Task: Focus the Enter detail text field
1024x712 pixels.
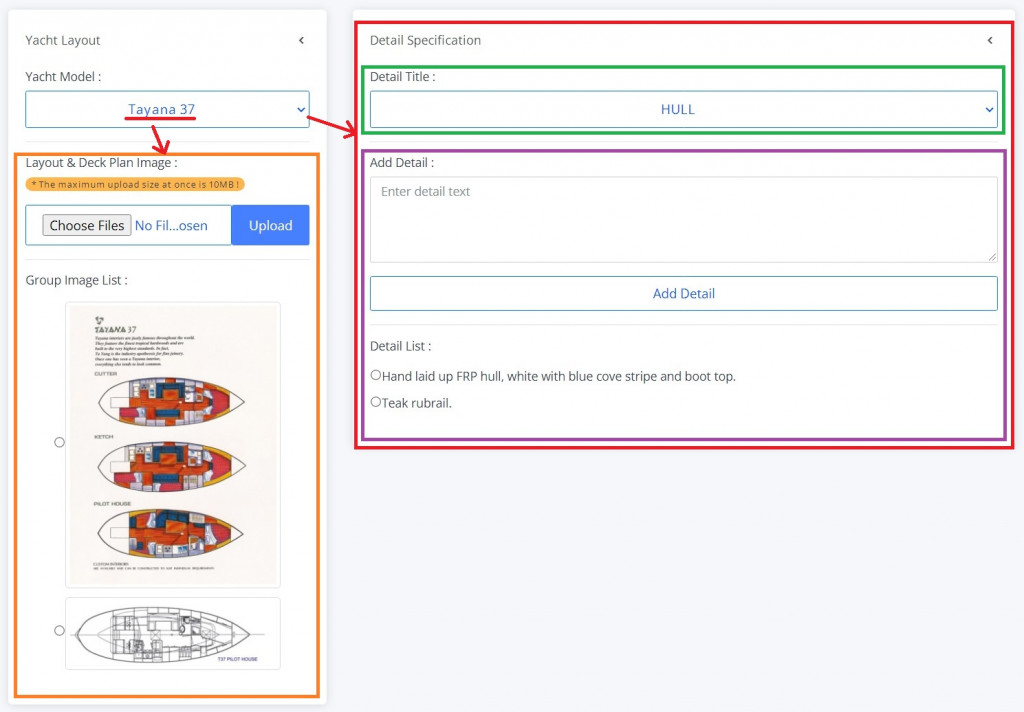Action: point(684,219)
